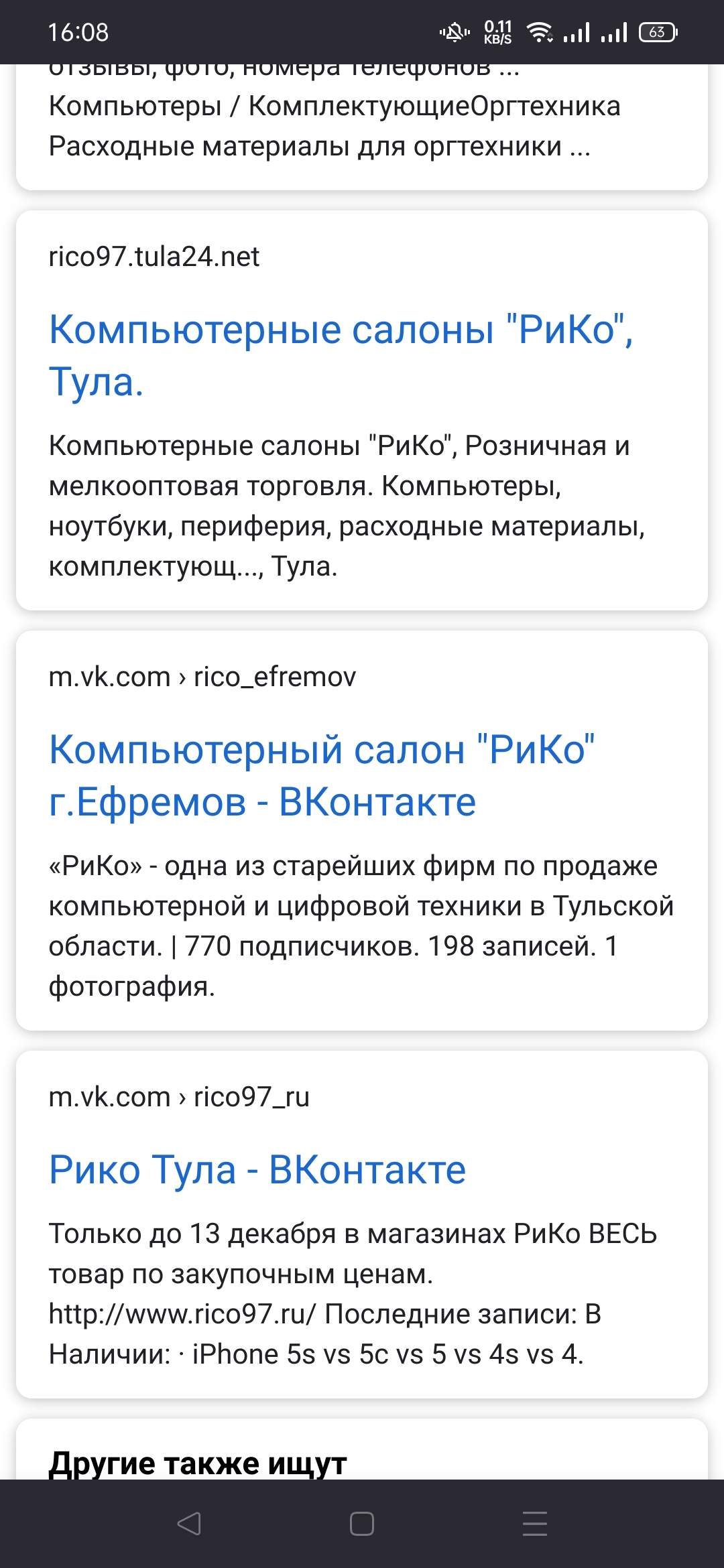Screen dimensions: 724x1568
Task: Open Компьютерный салон "РиКо" г.Ефремов ВКонтакте link
Action: tap(322, 775)
